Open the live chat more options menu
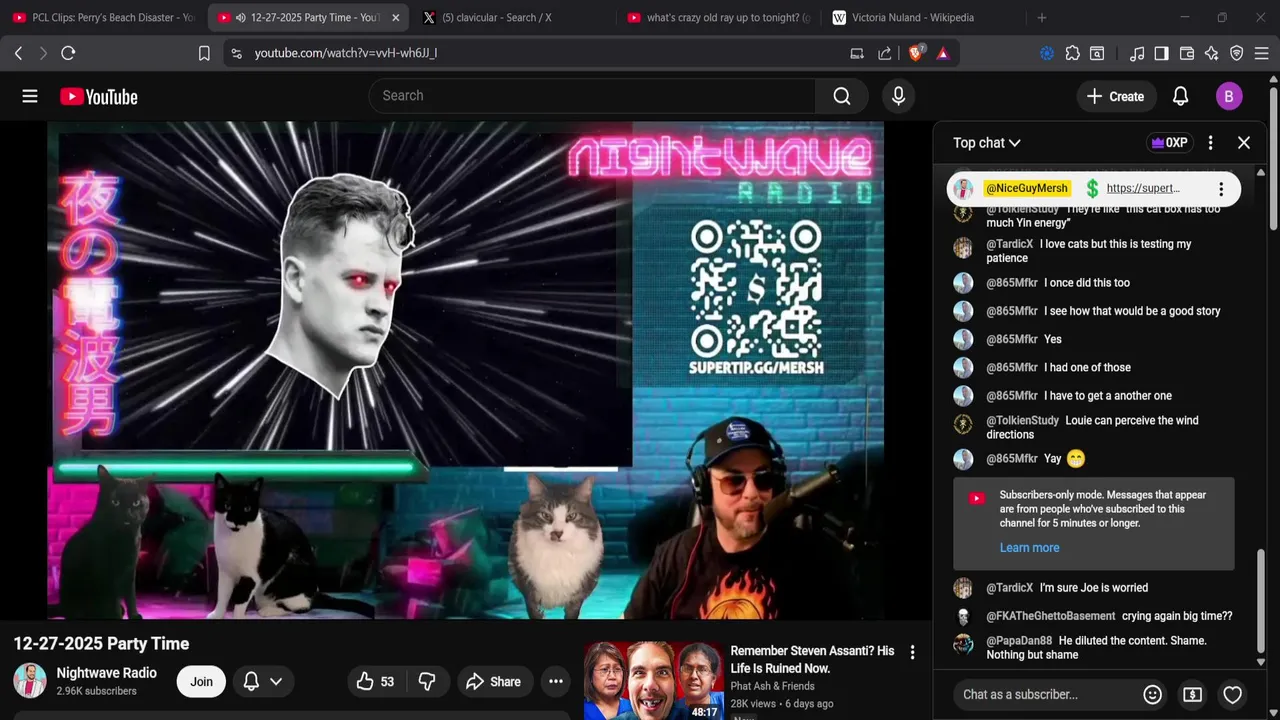 [x=1210, y=143]
